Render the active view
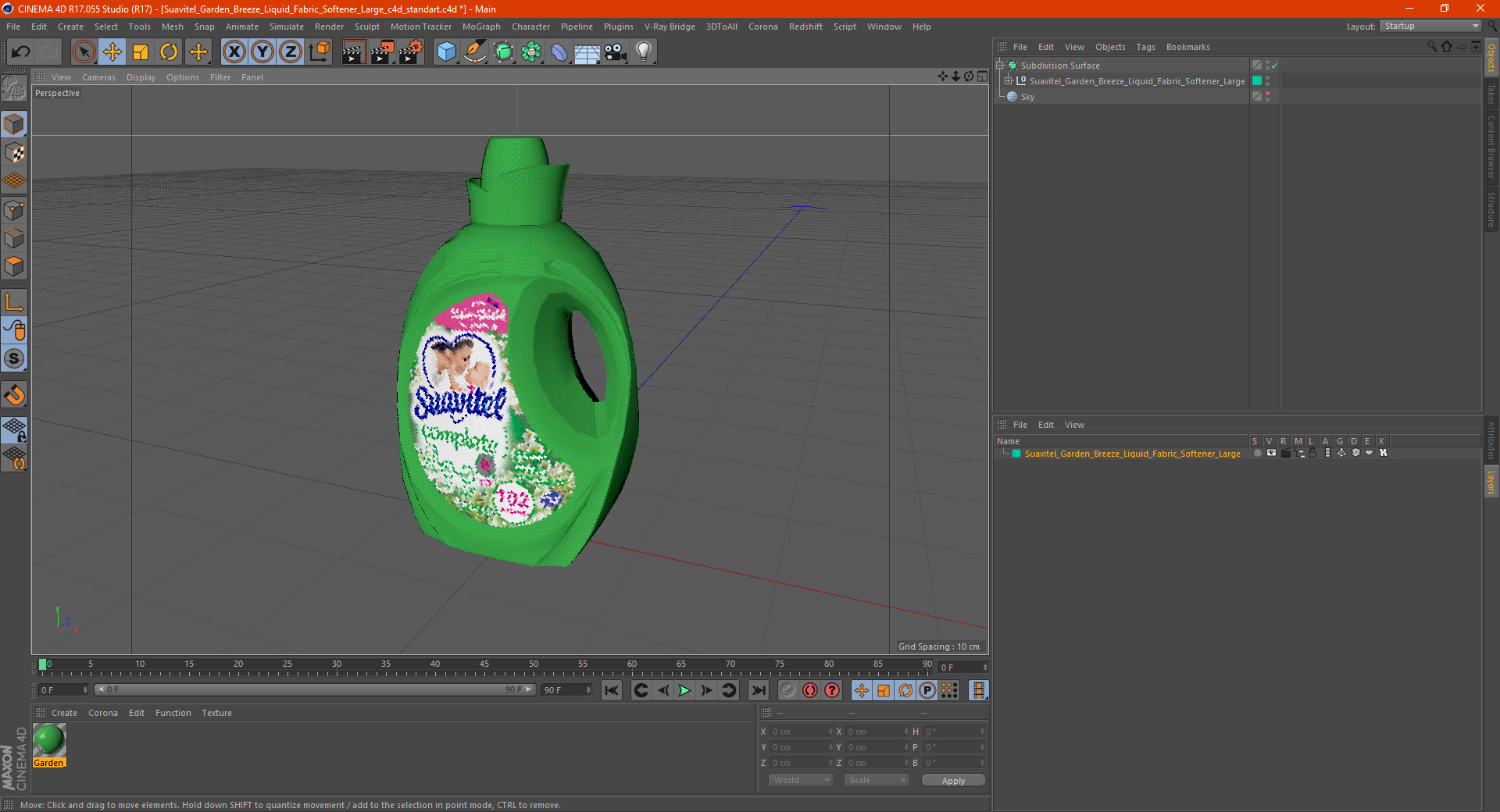This screenshot has width=1500, height=812. coord(353,52)
